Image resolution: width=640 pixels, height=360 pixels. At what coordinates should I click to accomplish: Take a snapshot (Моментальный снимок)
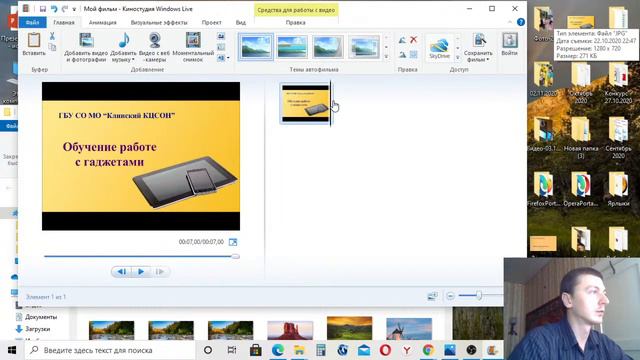click(x=193, y=47)
